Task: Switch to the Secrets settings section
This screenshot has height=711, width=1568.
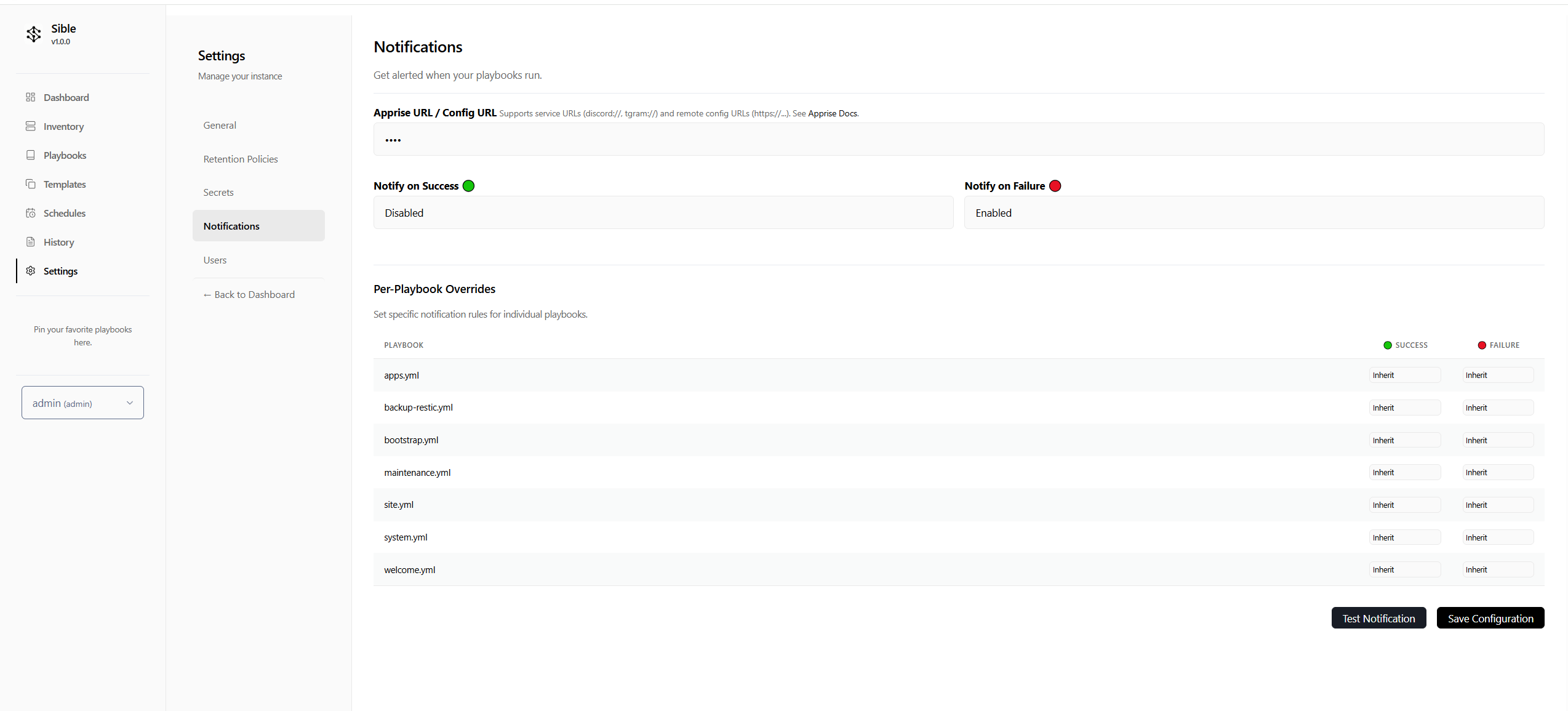Action: pyautogui.click(x=218, y=193)
